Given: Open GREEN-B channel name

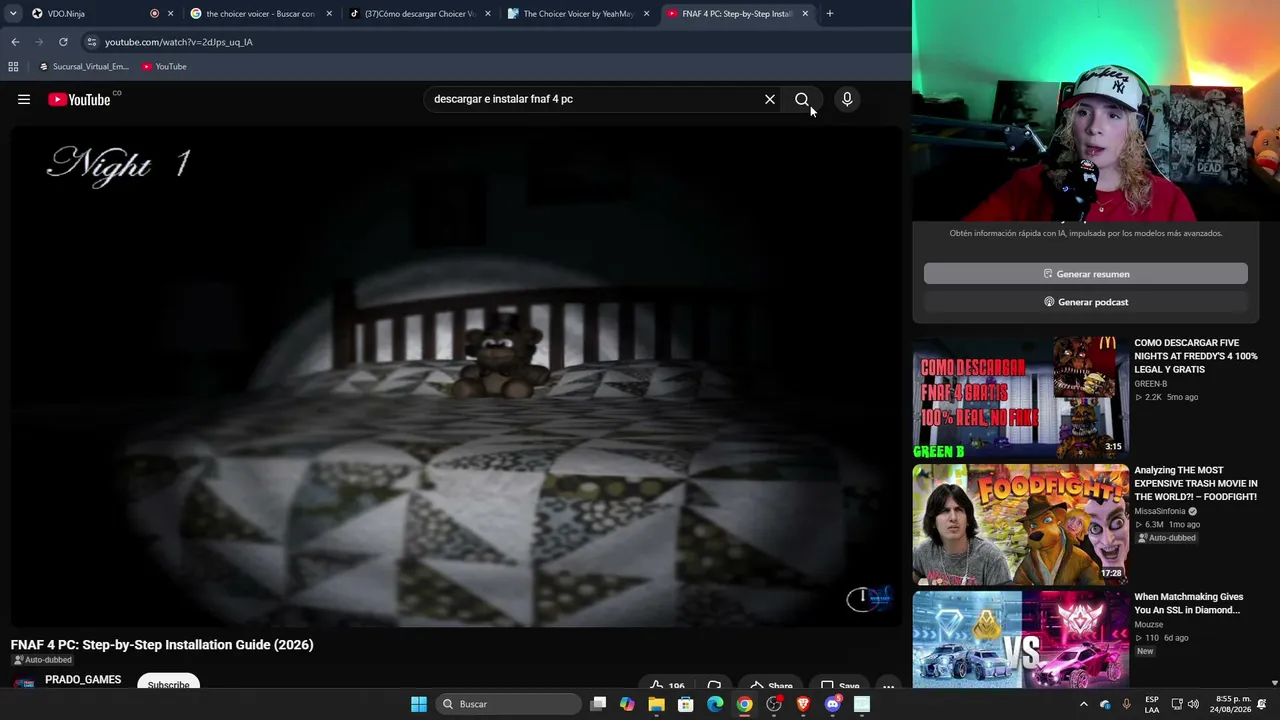Looking at the screenshot, I should click(1150, 384).
